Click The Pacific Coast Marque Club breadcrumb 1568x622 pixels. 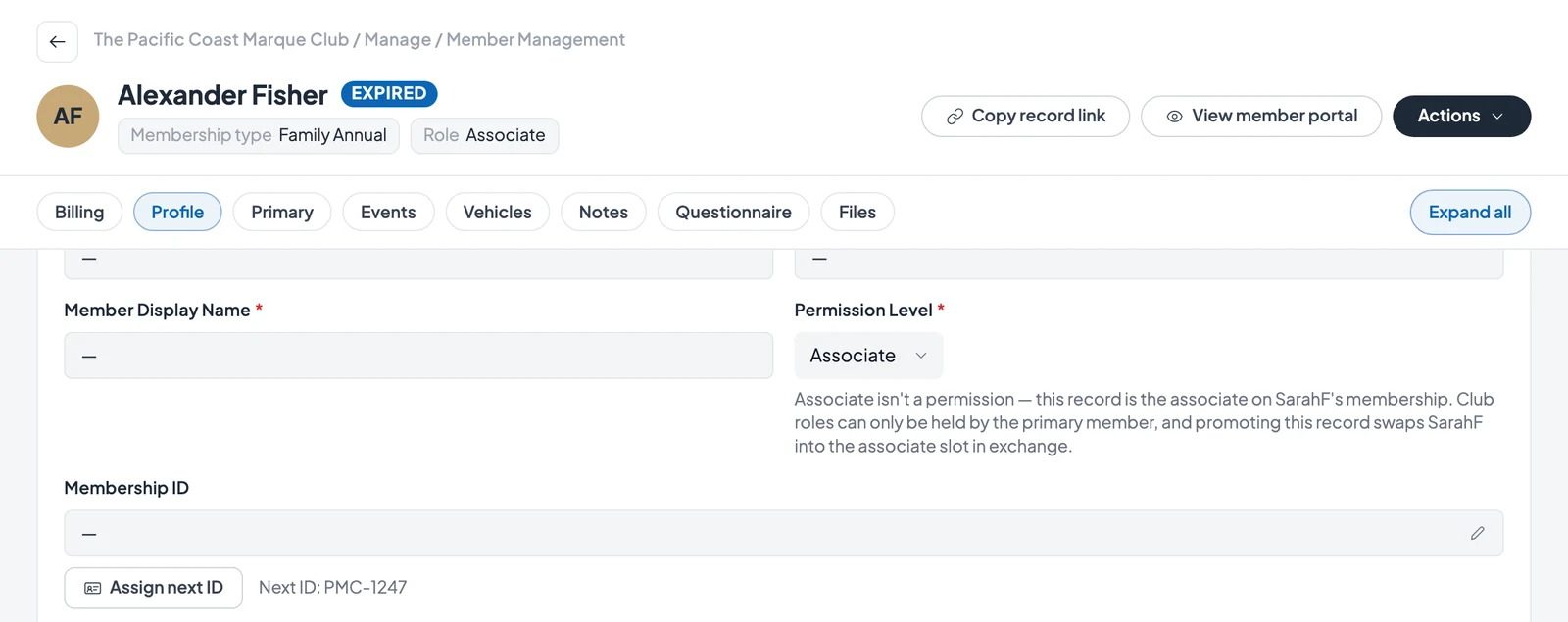point(221,40)
